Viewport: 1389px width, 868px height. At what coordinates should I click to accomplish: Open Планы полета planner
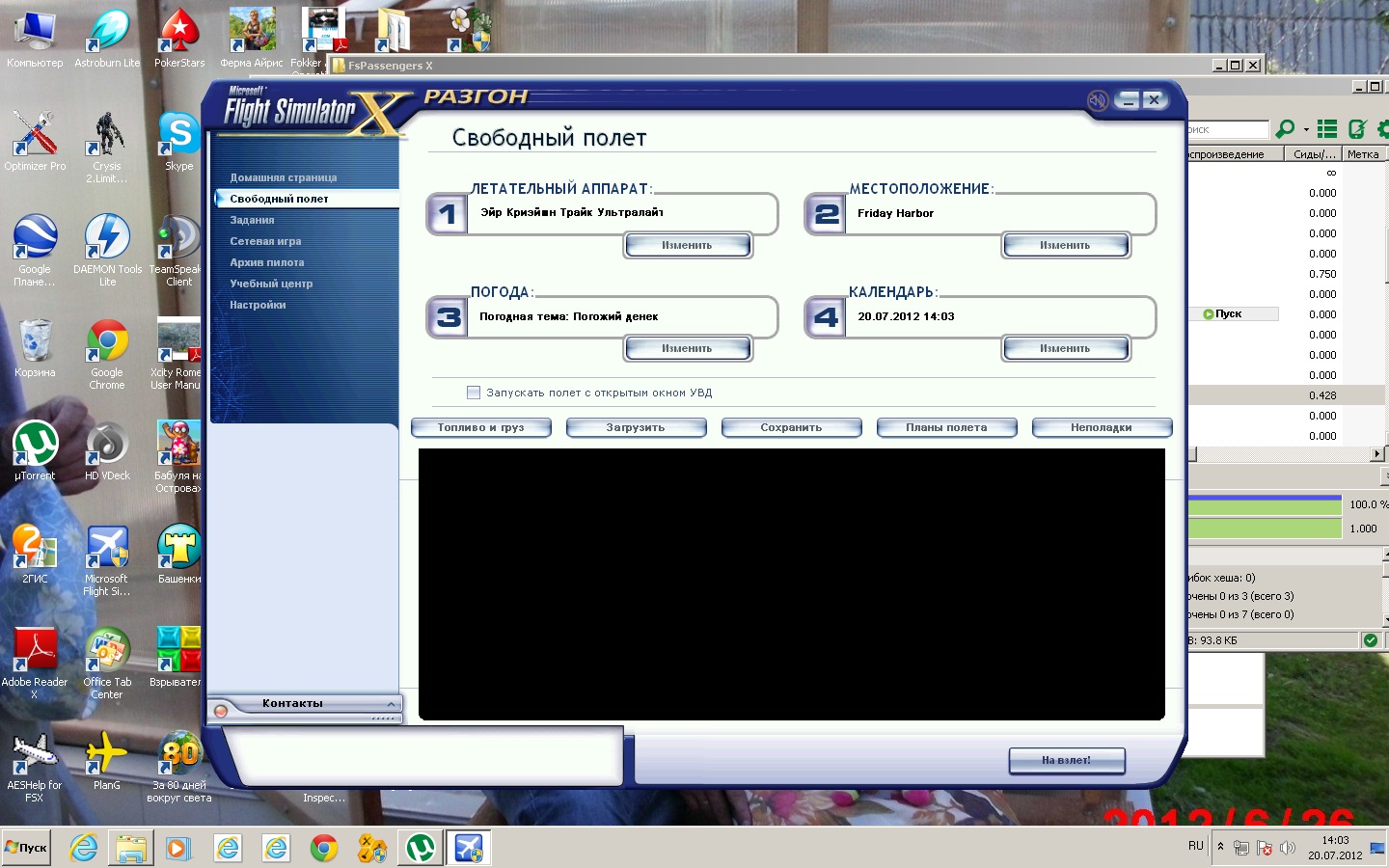pyautogui.click(x=946, y=427)
